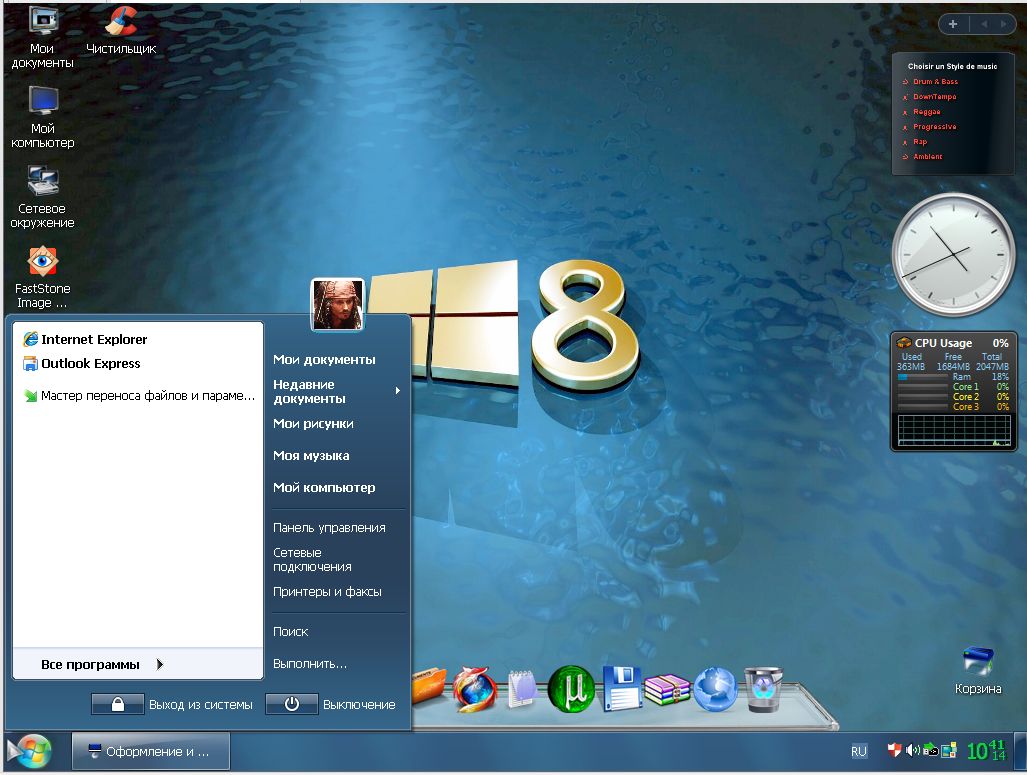Click the right arrow on the gadget bar
The image size is (1027, 775).
coord(1003,24)
